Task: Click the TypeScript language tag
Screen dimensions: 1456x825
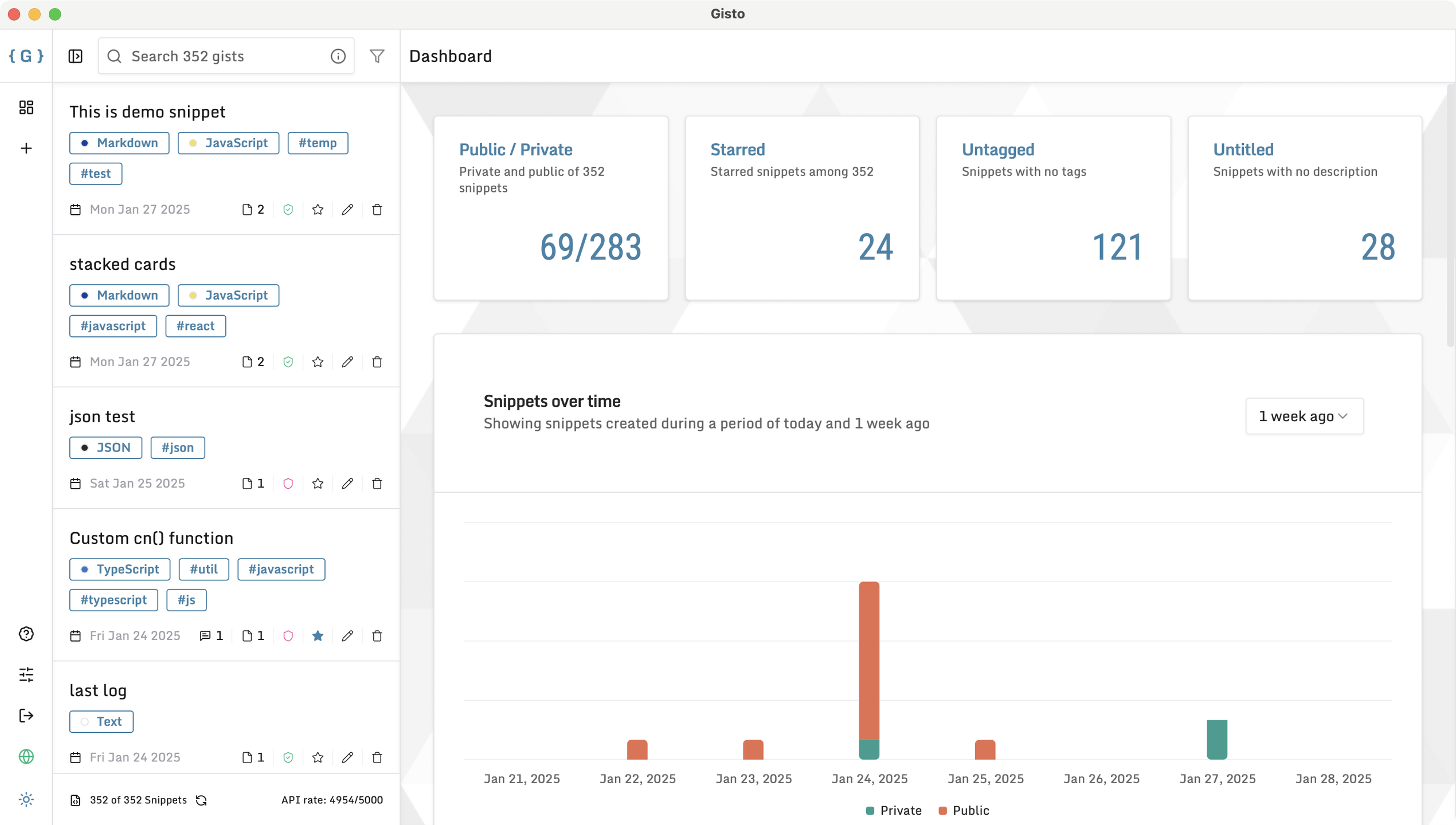Action: pyautogui.click(x=120, y=569)
